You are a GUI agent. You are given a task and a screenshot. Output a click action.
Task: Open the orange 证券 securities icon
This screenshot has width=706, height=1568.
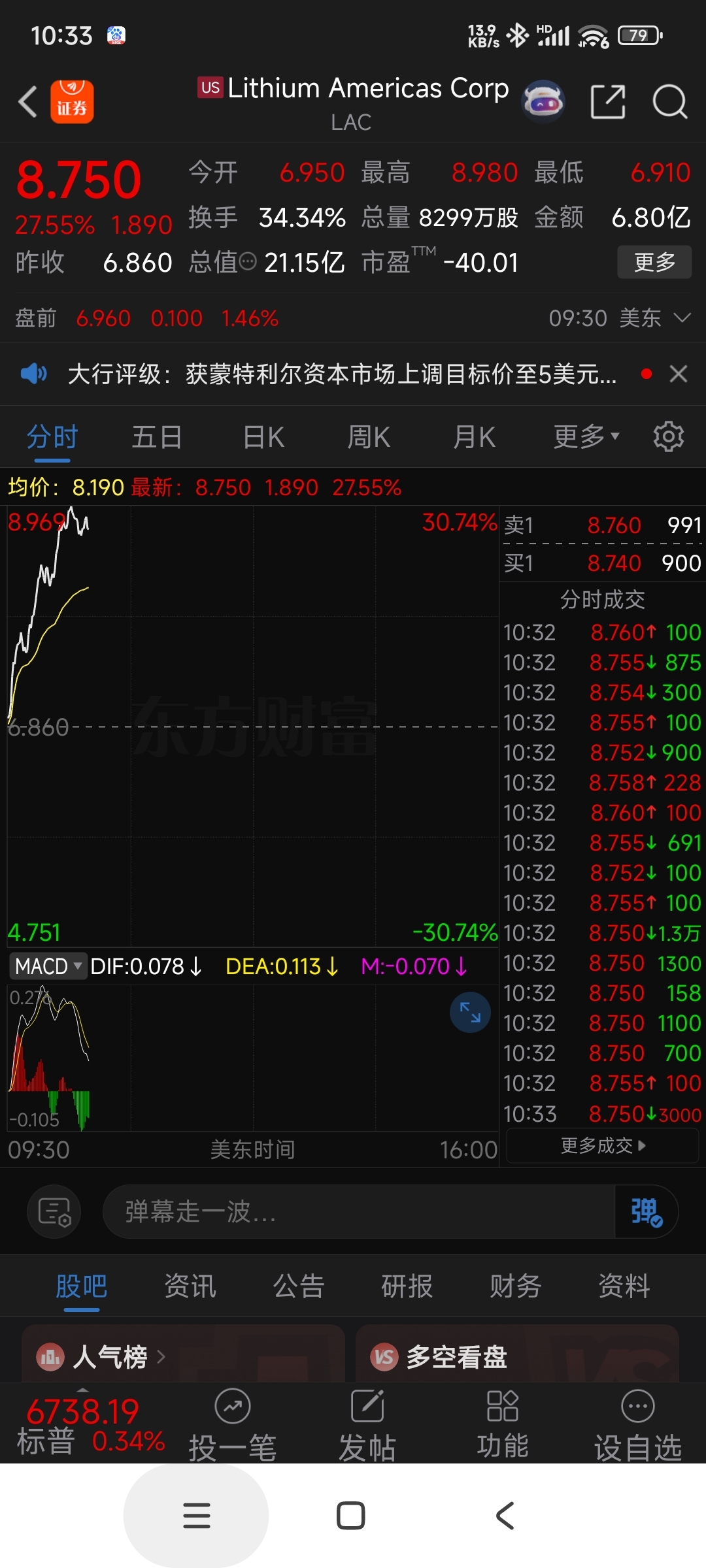tap(72, 102)
